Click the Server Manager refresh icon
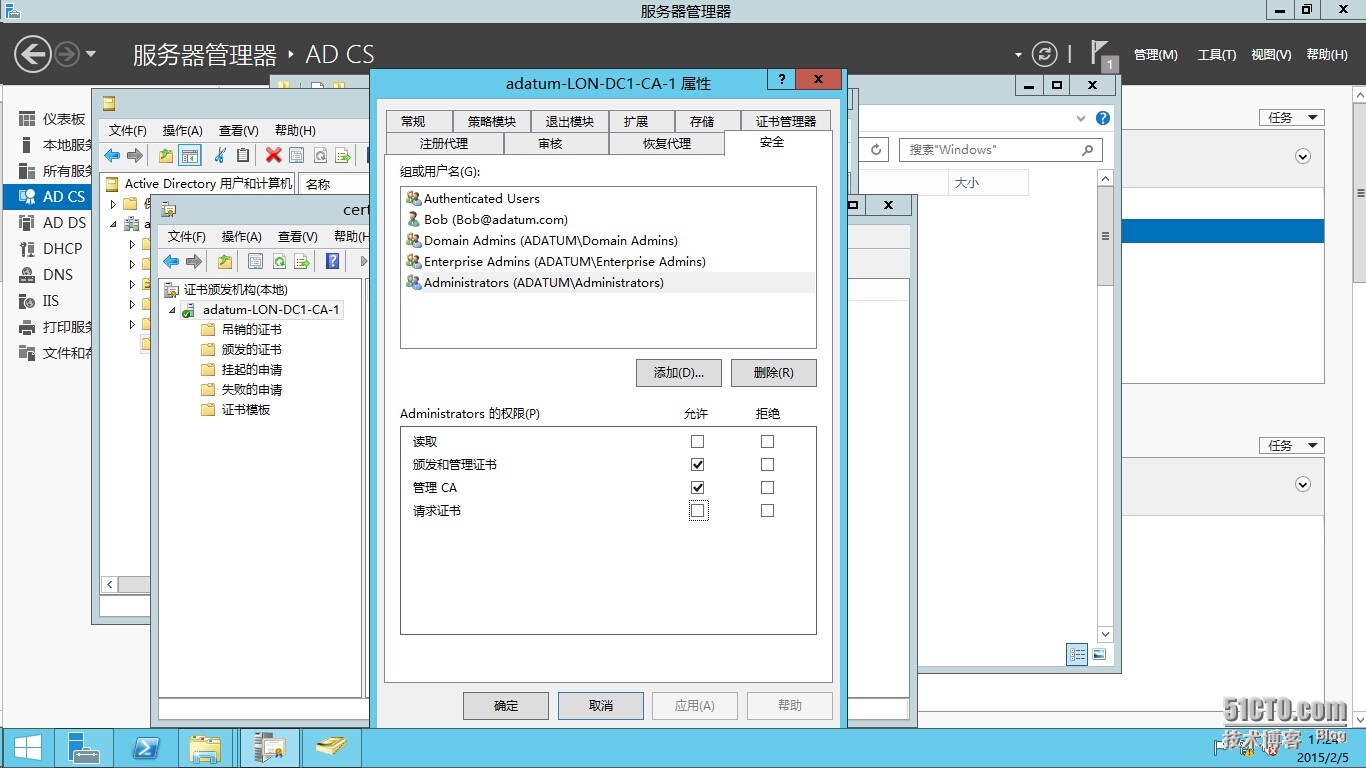Viewport: 1366px width, 768px height. (x=1044, y=54)
